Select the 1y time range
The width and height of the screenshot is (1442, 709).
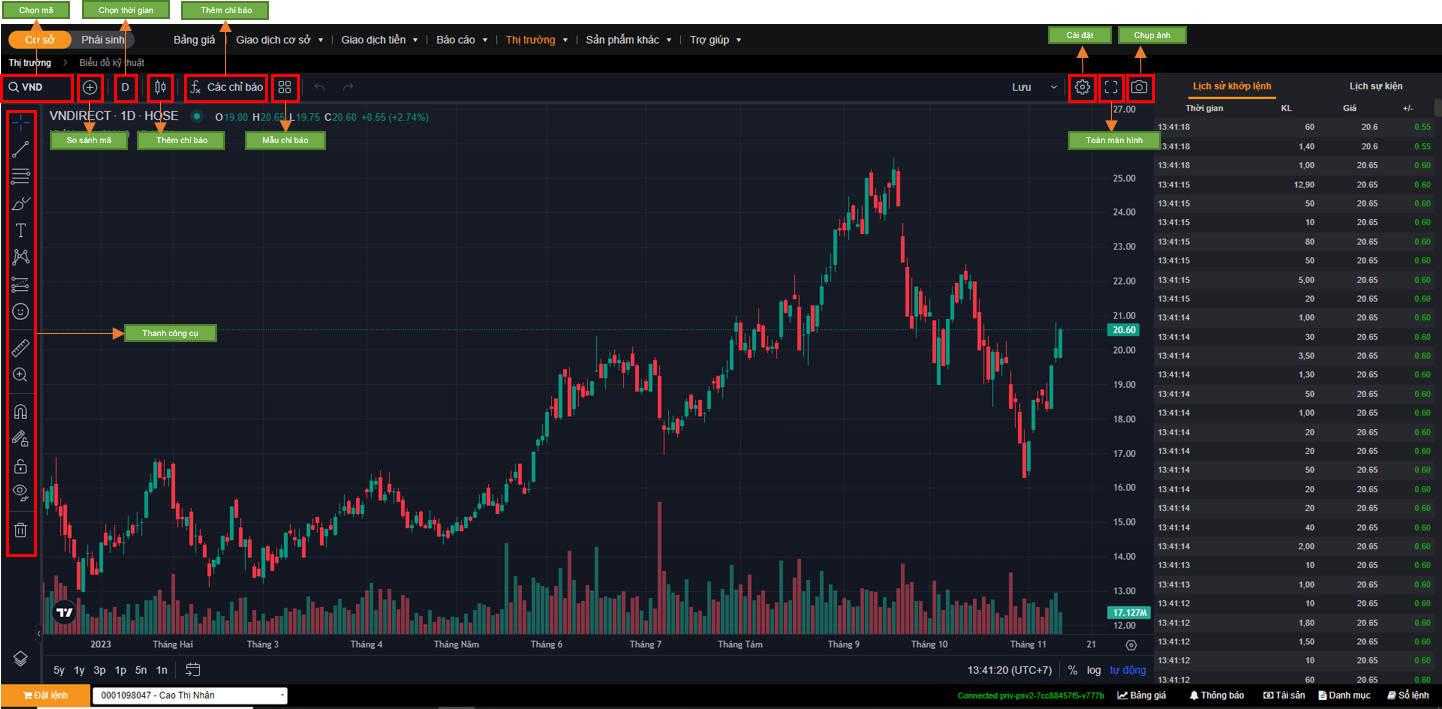pos(80,670)
